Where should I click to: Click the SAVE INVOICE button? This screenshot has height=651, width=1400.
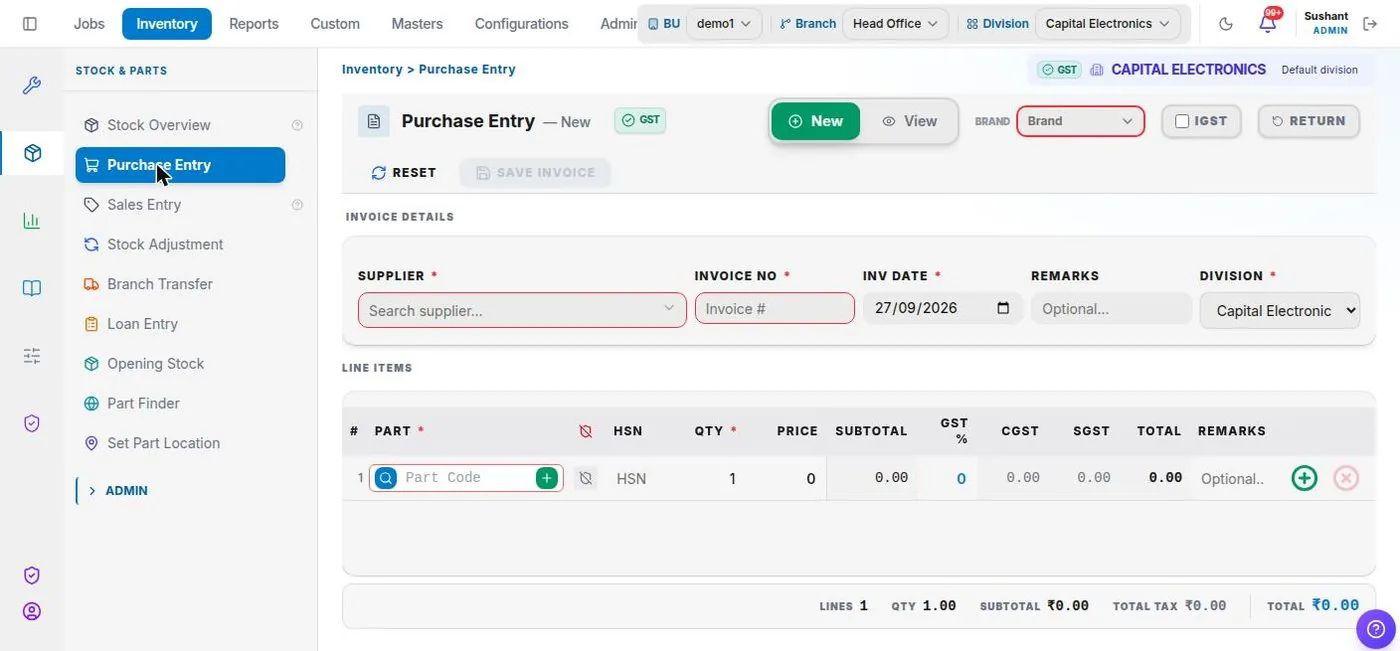(536, 173)
